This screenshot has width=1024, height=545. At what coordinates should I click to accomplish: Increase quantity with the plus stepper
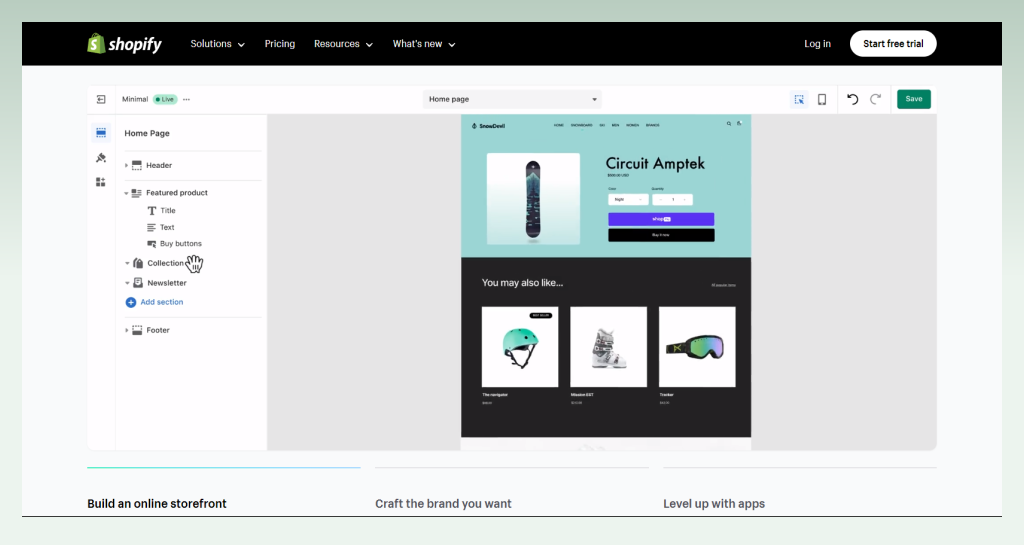pyautogui.click(x=684, y=200)
